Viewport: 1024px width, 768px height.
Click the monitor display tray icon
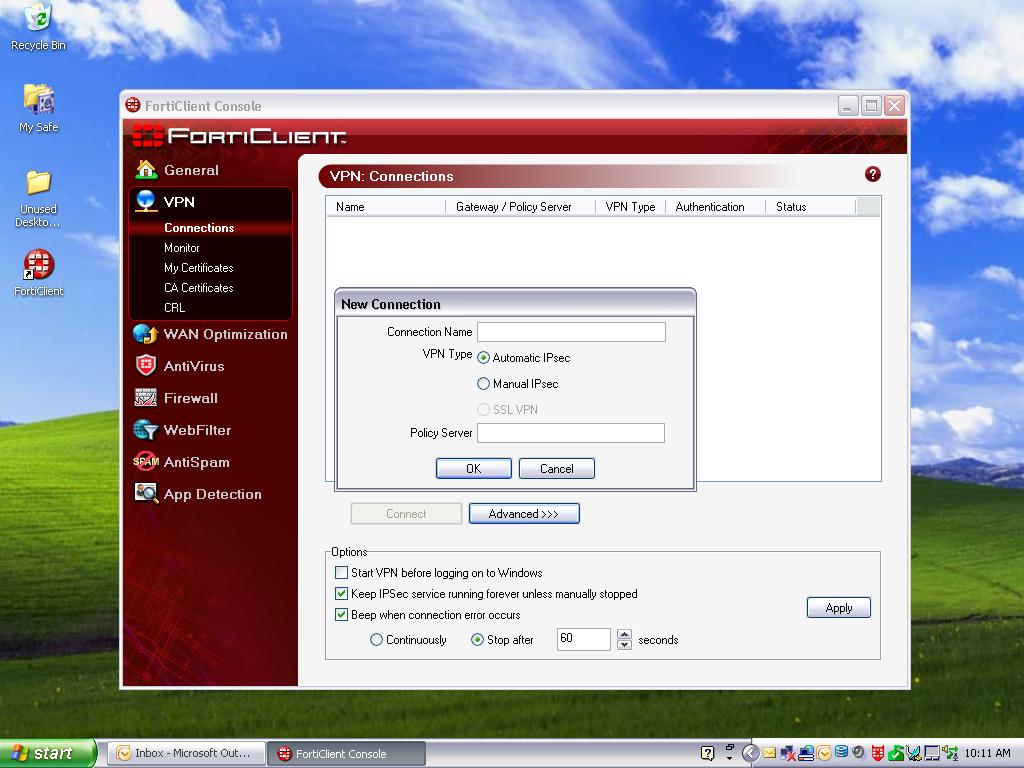pos(932,753)
